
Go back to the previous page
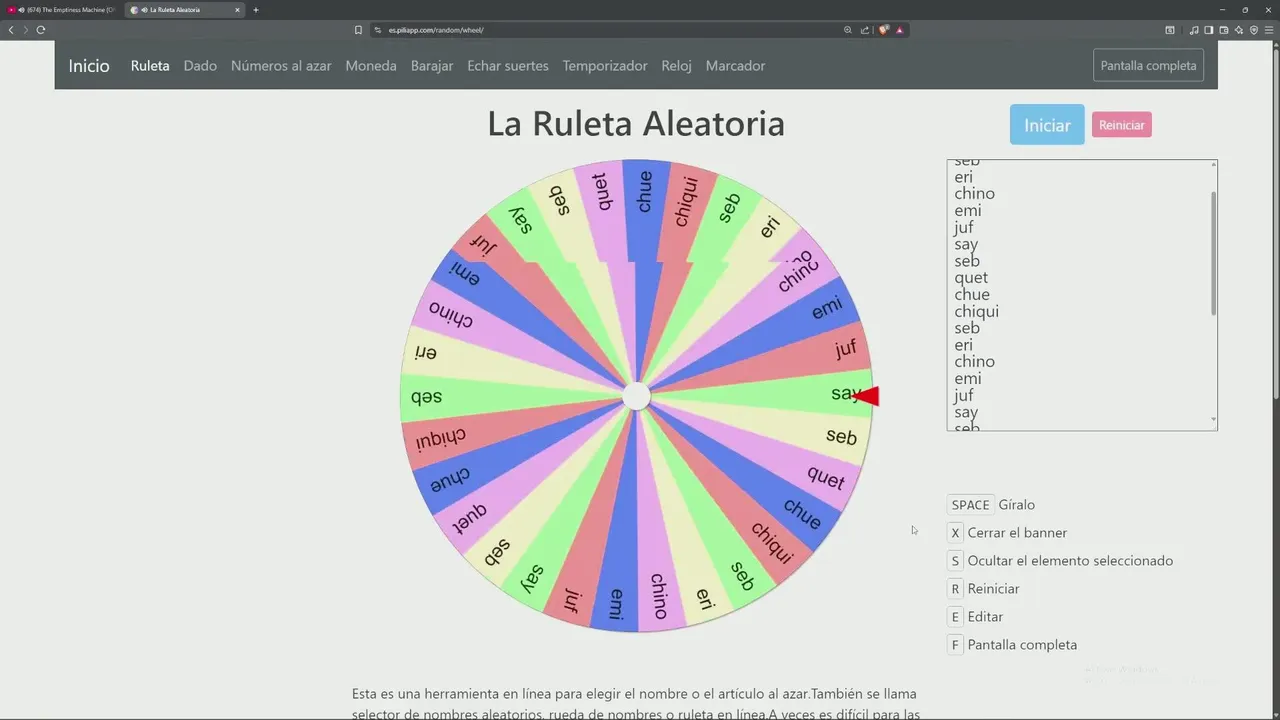point(11,30)
